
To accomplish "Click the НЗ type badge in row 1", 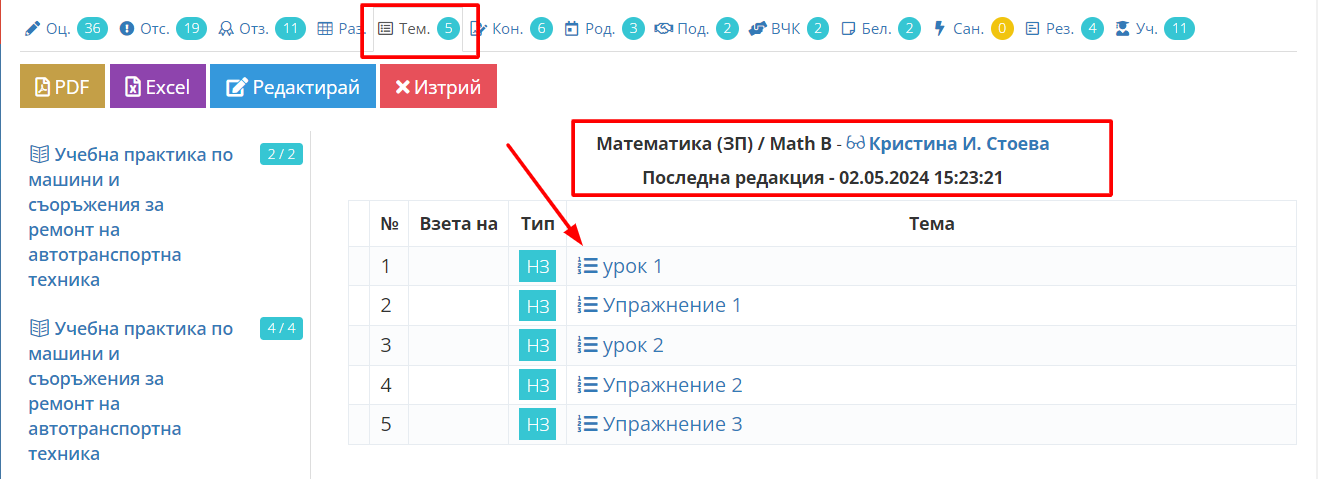I will pyautogui.click(x=537, y=266).
